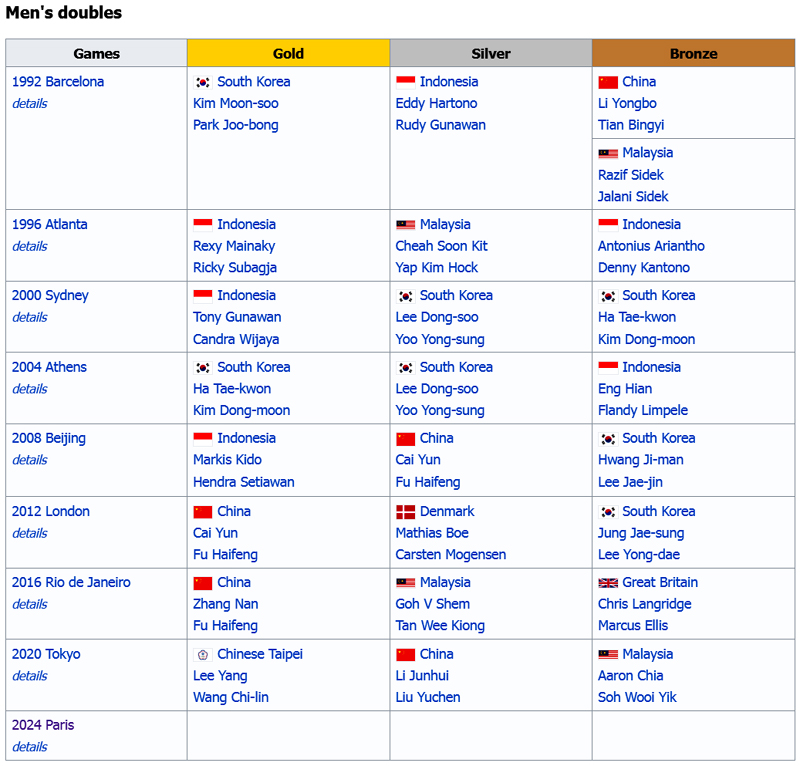Open the Chinese Taipei country link
800x766 pixels.
(260, 654)
